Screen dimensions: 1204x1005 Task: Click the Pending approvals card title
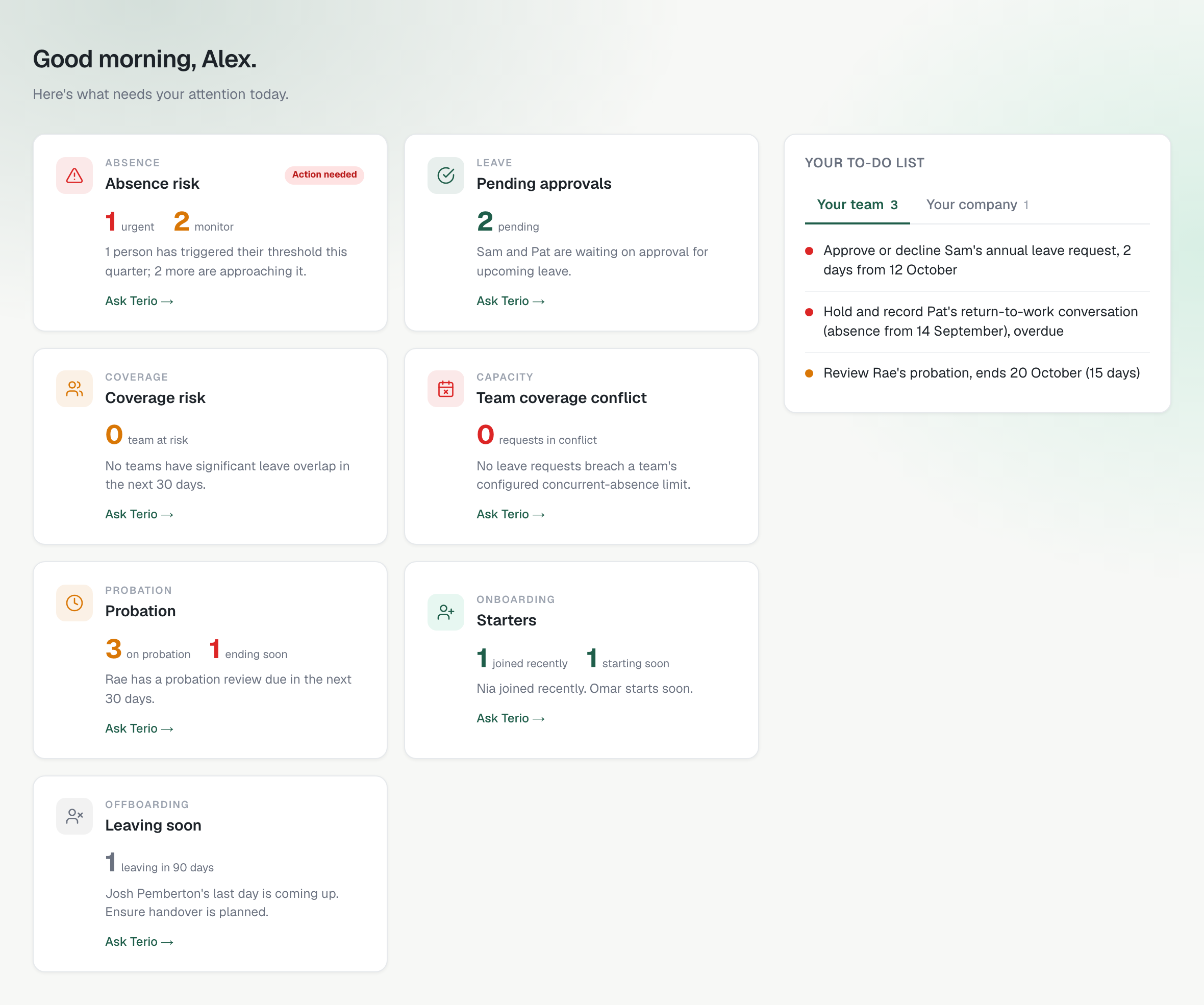point(543,184)
